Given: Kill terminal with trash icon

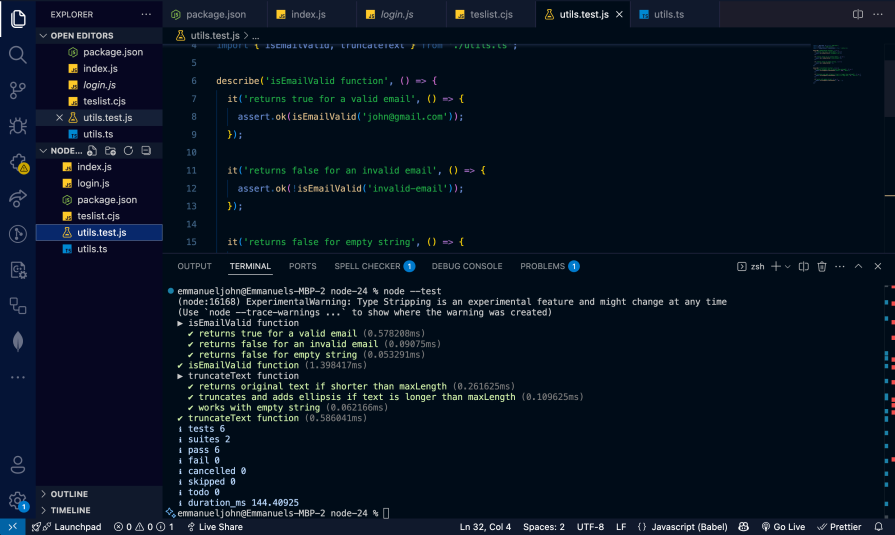Looking at the screenshot, I should pyautogui.click(x=821, y=266).
